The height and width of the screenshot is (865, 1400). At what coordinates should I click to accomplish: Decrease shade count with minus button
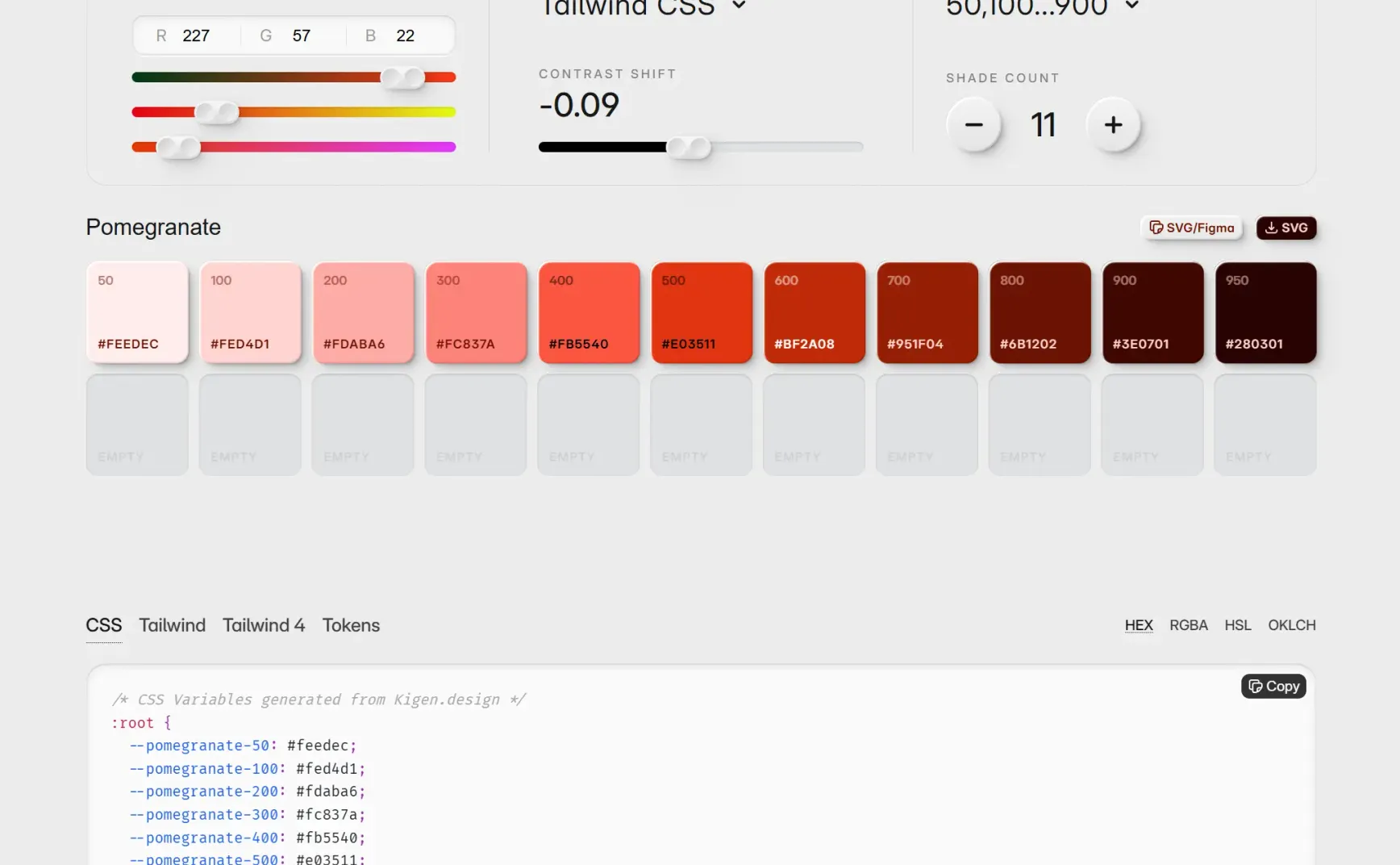pyautogui.click(x=973, y=124)
